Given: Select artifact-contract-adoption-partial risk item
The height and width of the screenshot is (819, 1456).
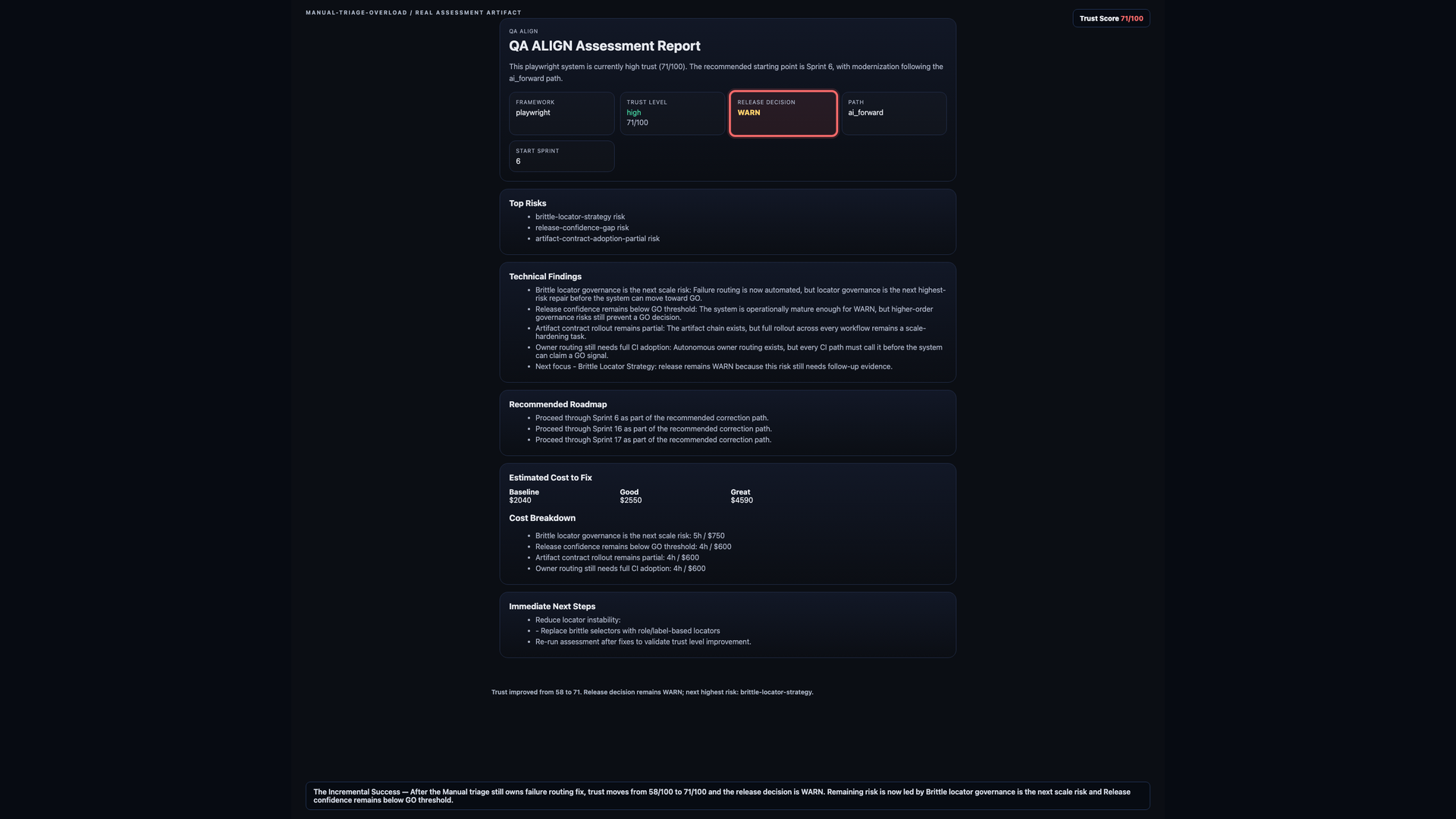Looking at the screenshot, I should pyautogui.click(x=598, y=239).
